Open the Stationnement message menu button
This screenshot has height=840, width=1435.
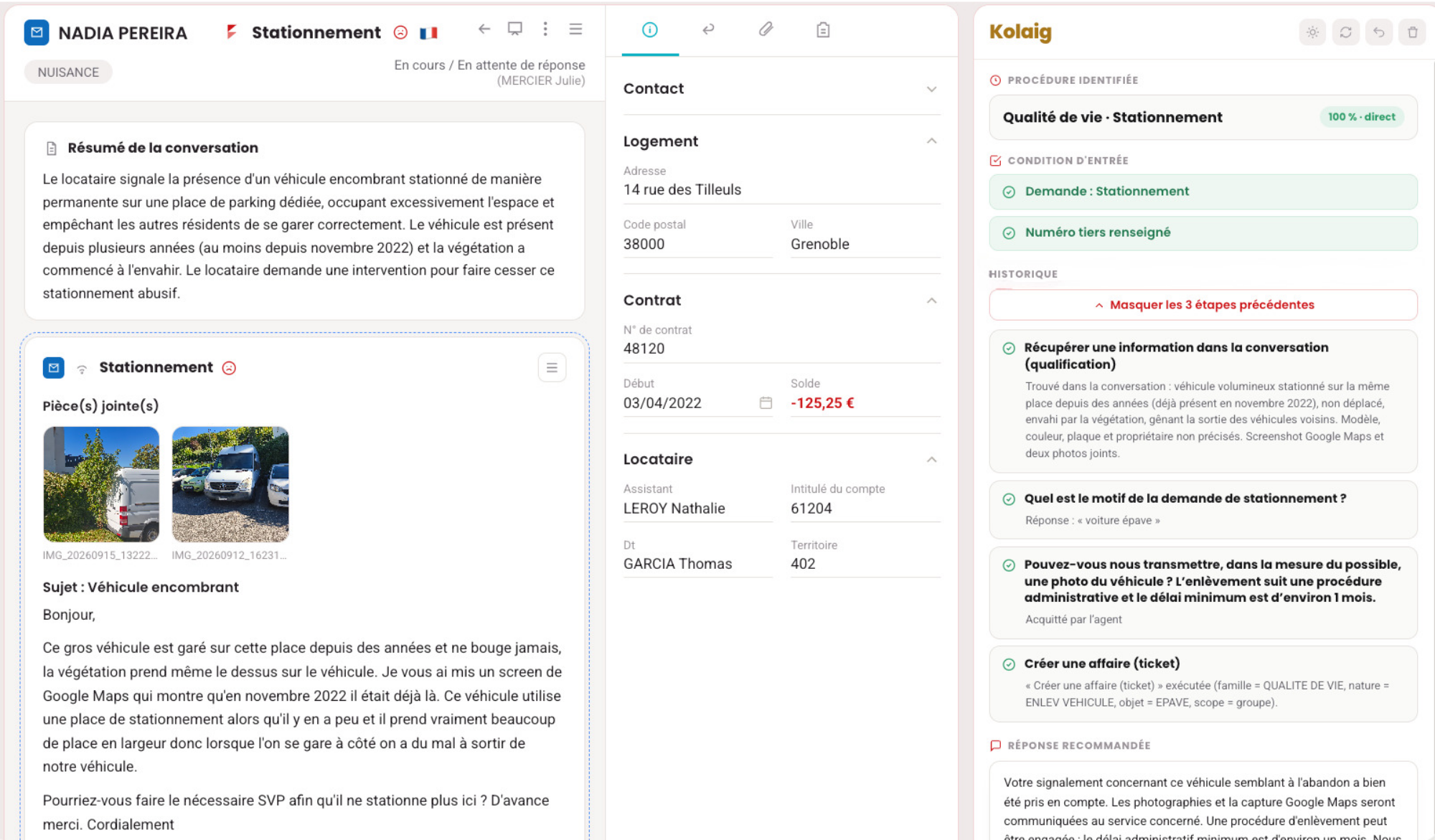tap(552, 368)
